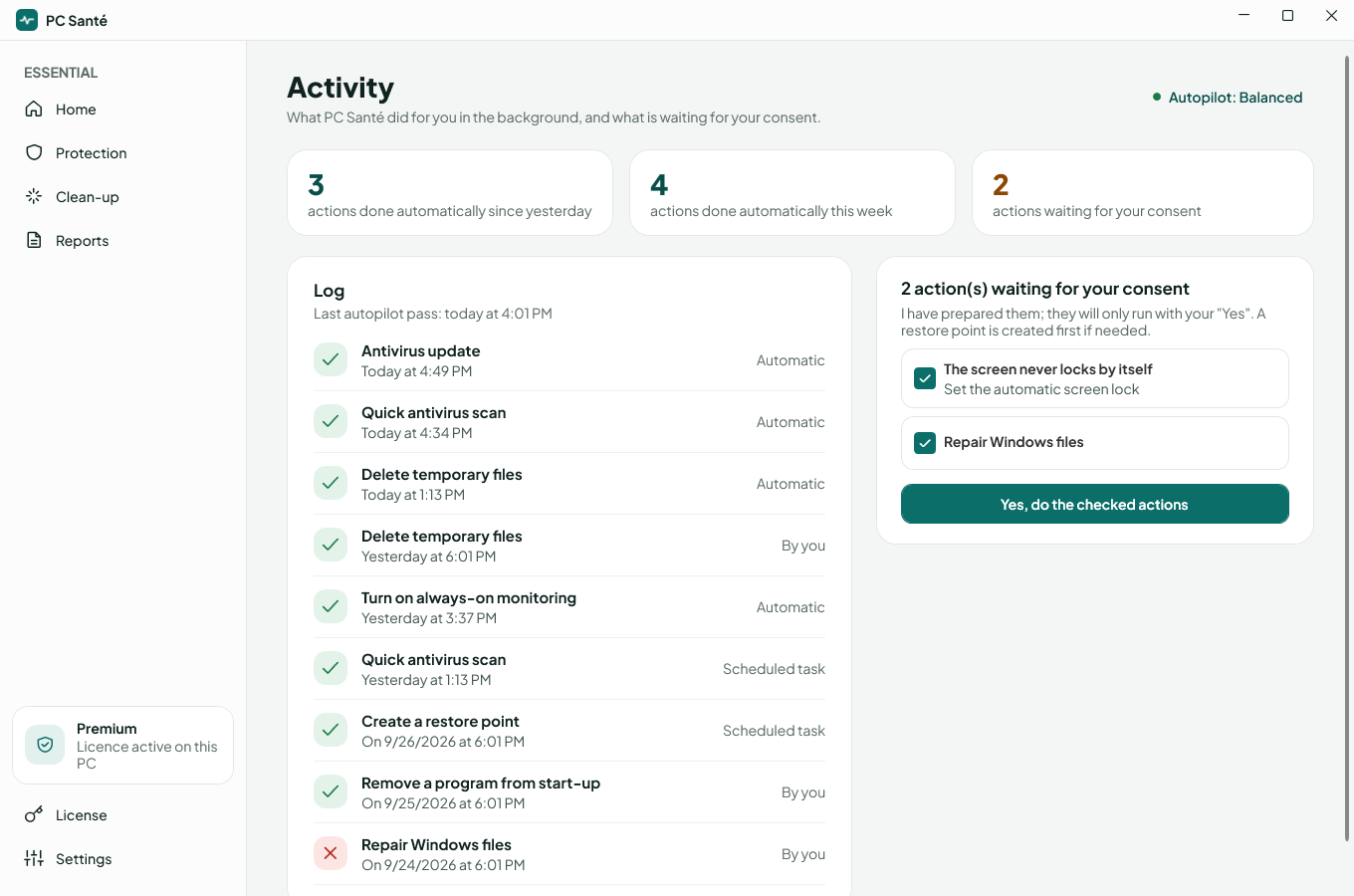Click the Premium shield badge icon
Screen dimensions: 1354x896
click(45, 745)
